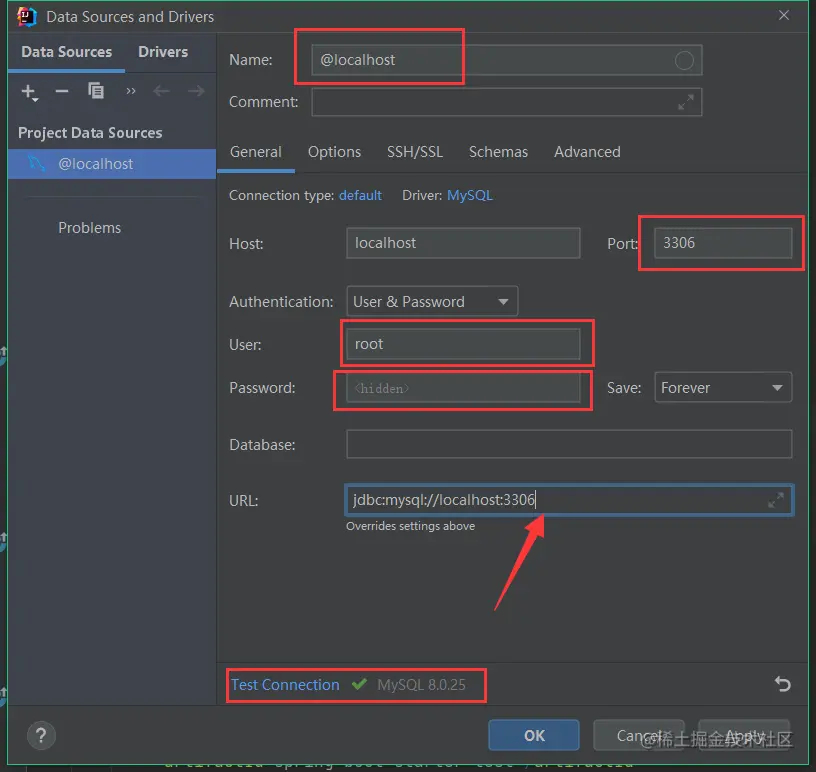Click the Host input field
The height and width of the screenshot is (772, 816).
click(x=463, y=243)
